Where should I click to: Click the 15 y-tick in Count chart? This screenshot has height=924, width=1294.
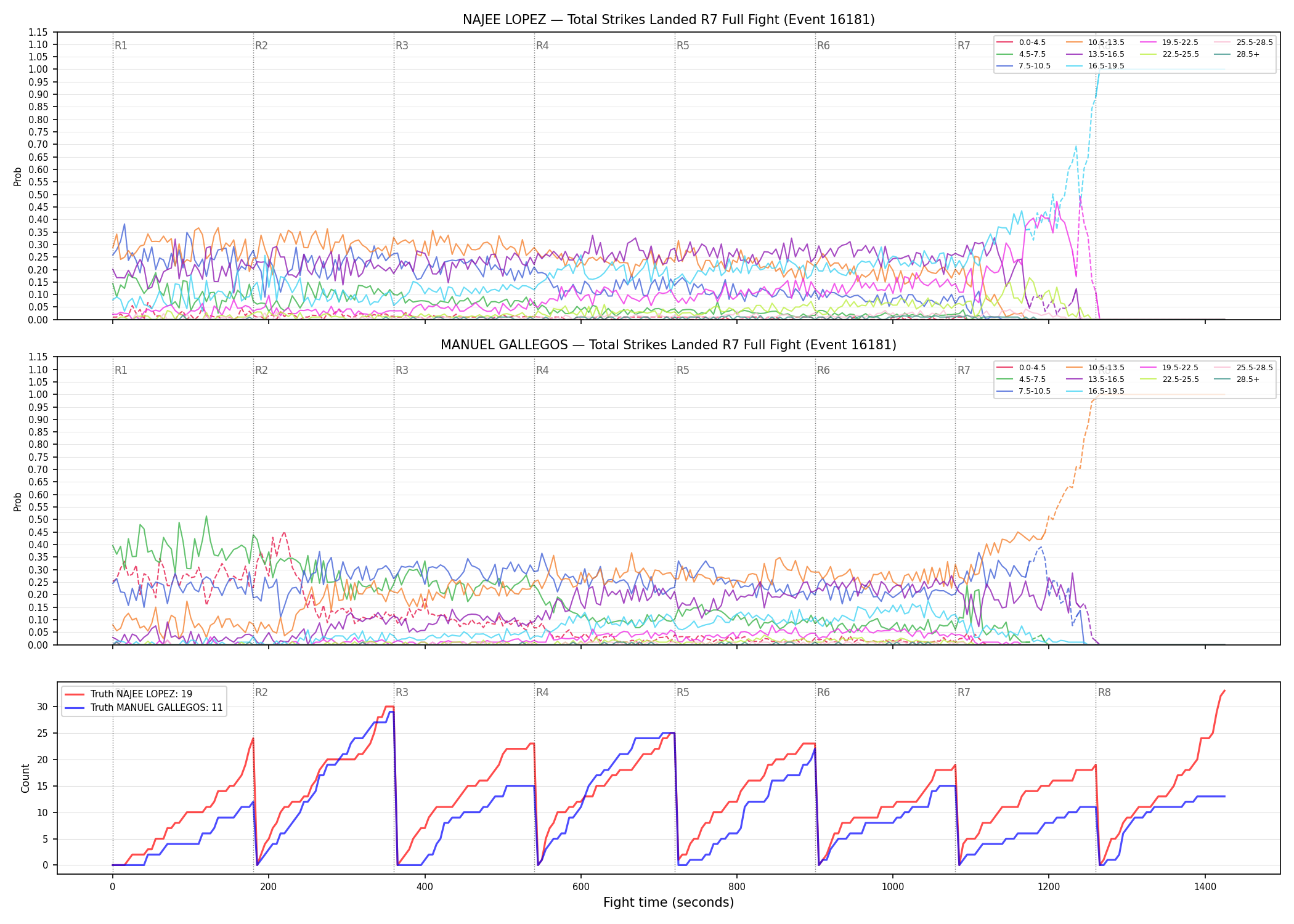[x=42, y=786]
